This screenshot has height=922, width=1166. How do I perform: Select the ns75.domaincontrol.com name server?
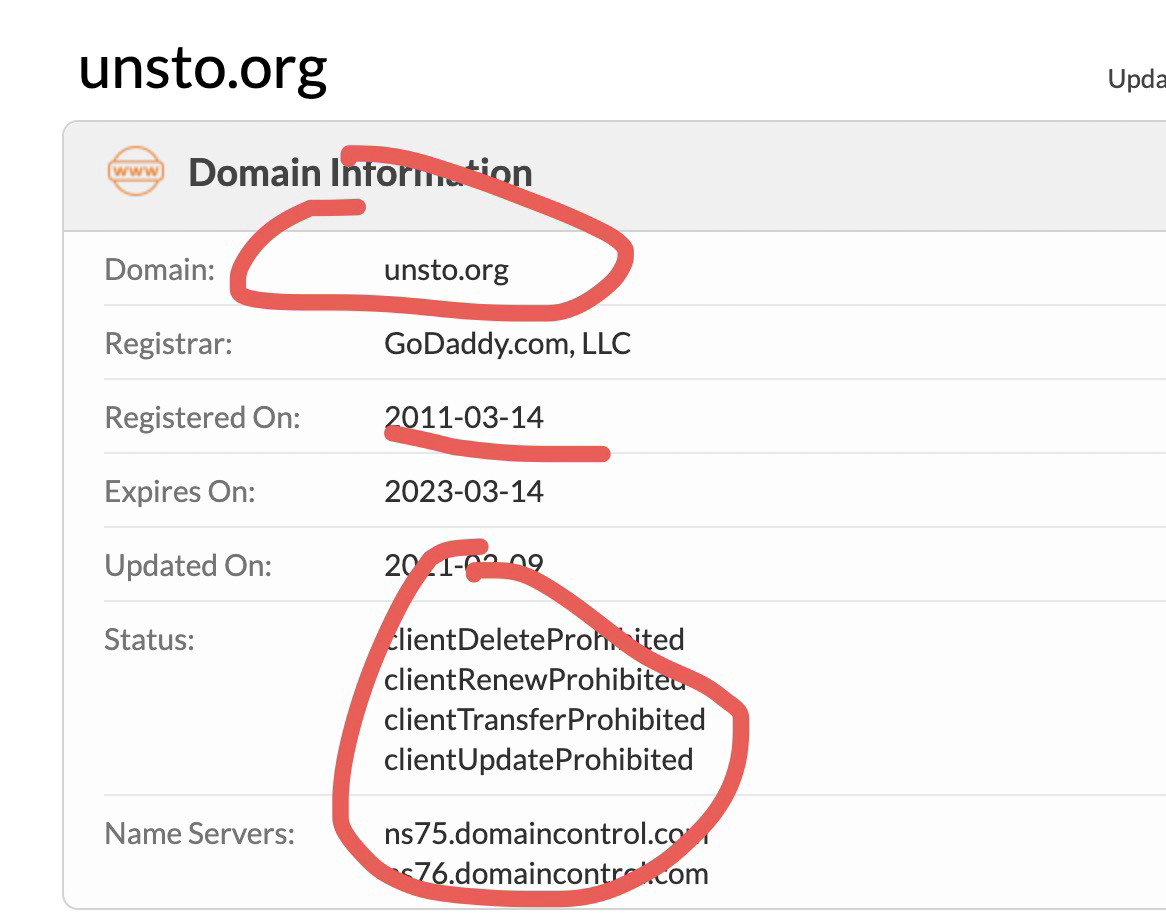546,833
